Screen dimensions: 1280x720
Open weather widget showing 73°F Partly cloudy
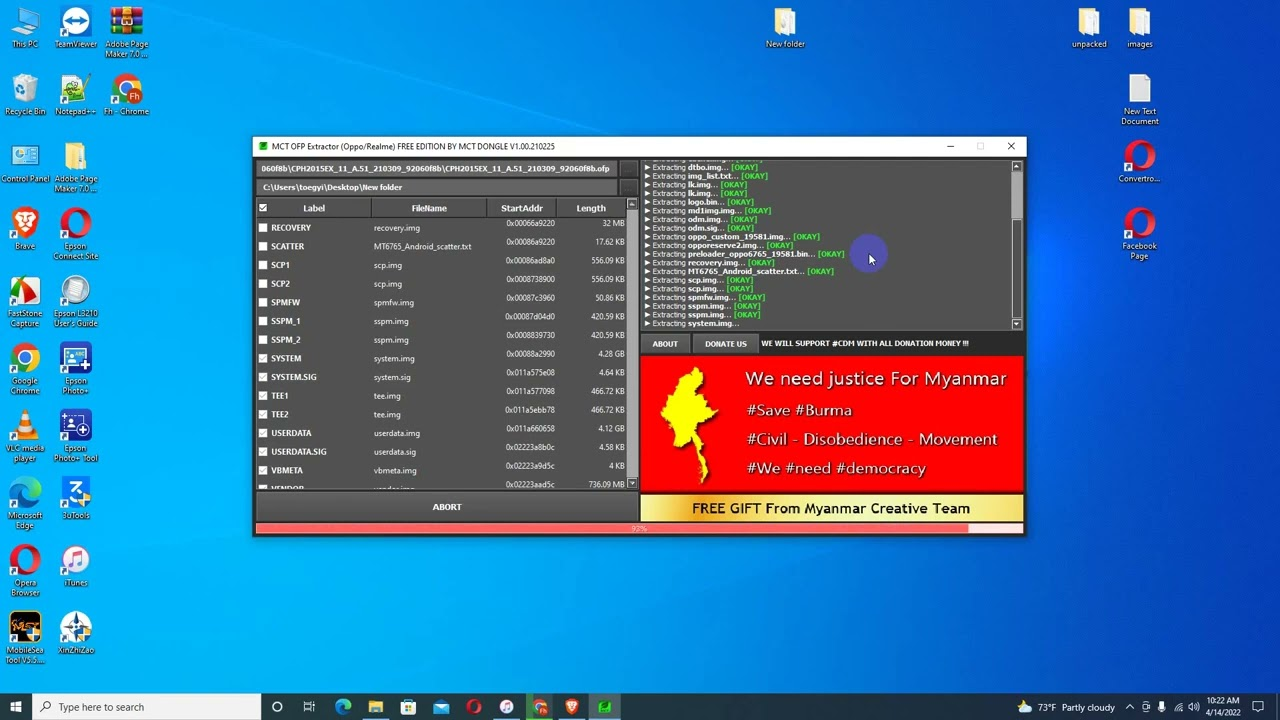[1066, 707]
